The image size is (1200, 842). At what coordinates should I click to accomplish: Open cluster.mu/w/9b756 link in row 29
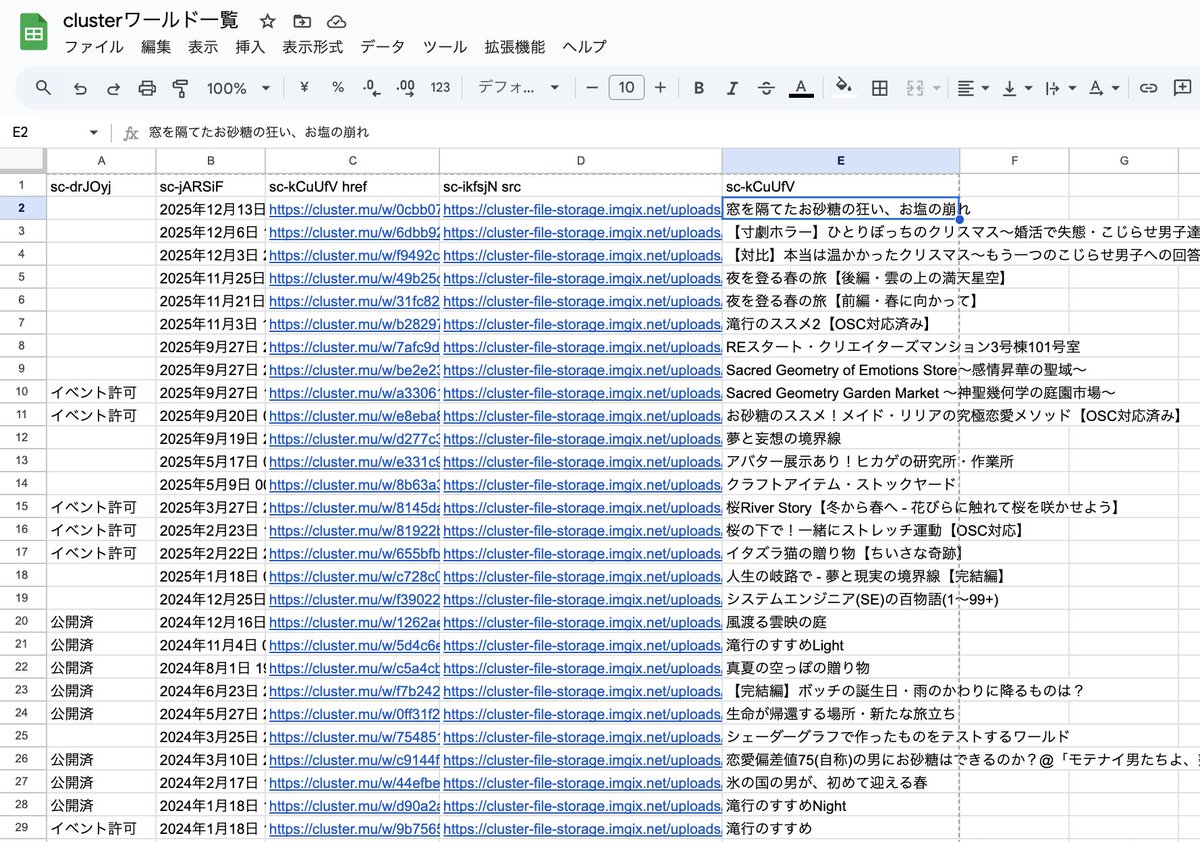tap(354, 829)
